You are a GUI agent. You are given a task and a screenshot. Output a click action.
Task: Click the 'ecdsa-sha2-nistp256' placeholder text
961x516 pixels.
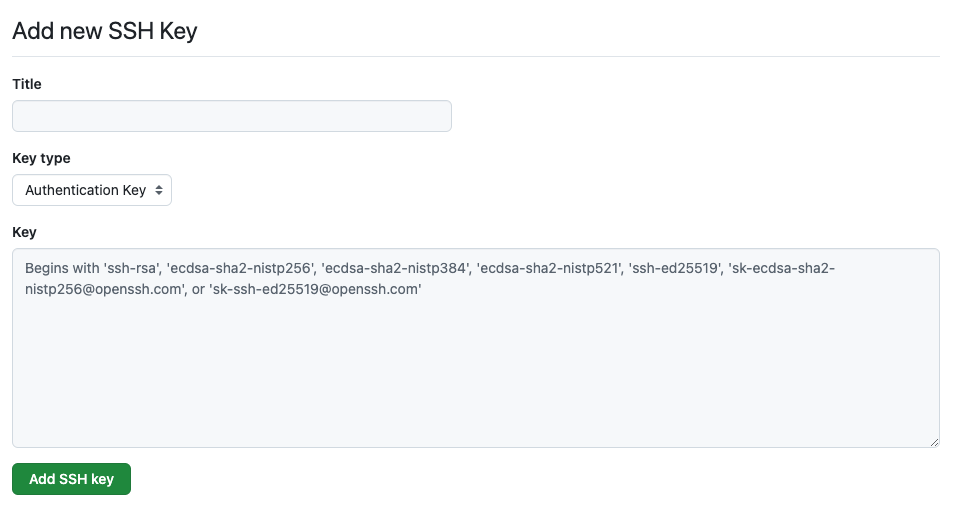(x=240, y=268)
